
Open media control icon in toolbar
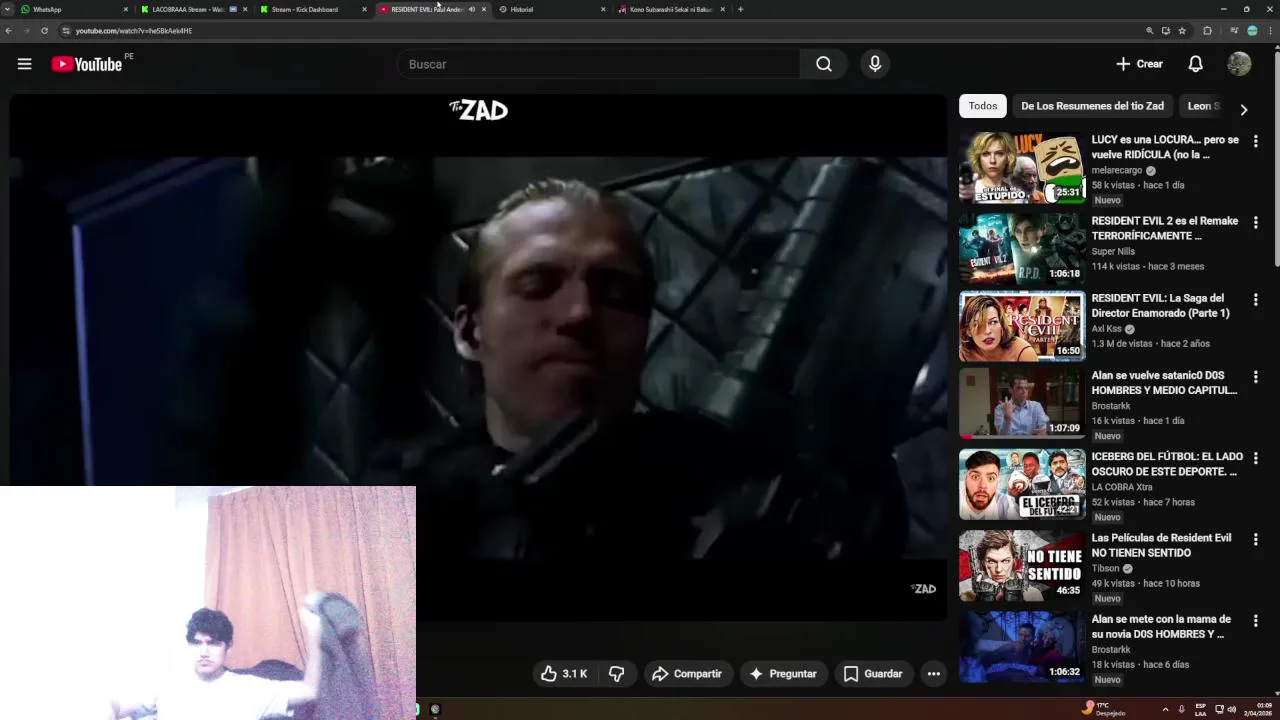pos(1235,31)
